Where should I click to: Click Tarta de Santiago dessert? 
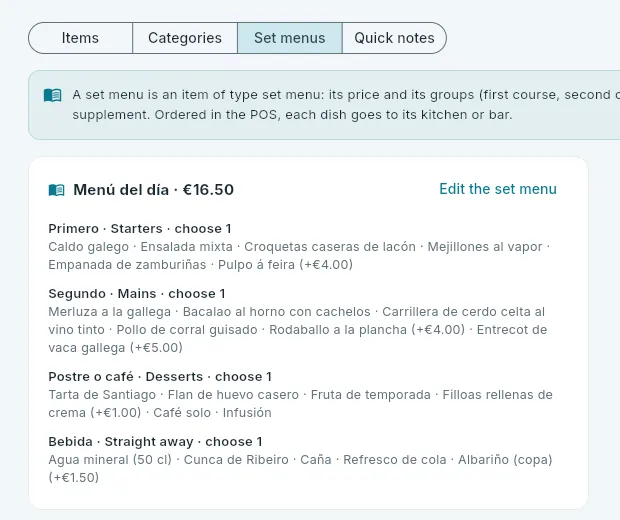pyautogui.click(x=102, y=395)
